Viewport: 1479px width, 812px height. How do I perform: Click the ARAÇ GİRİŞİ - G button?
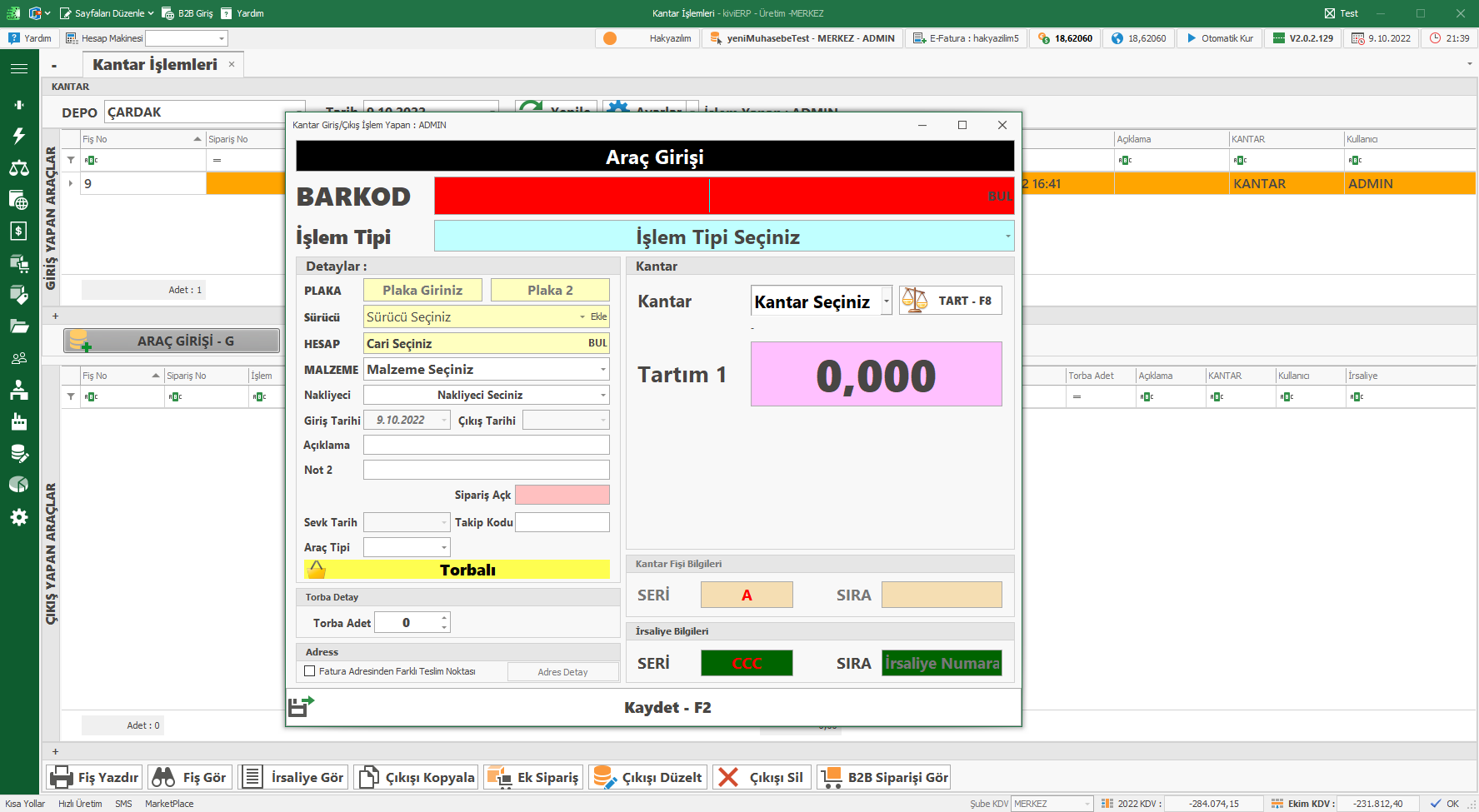172,341
